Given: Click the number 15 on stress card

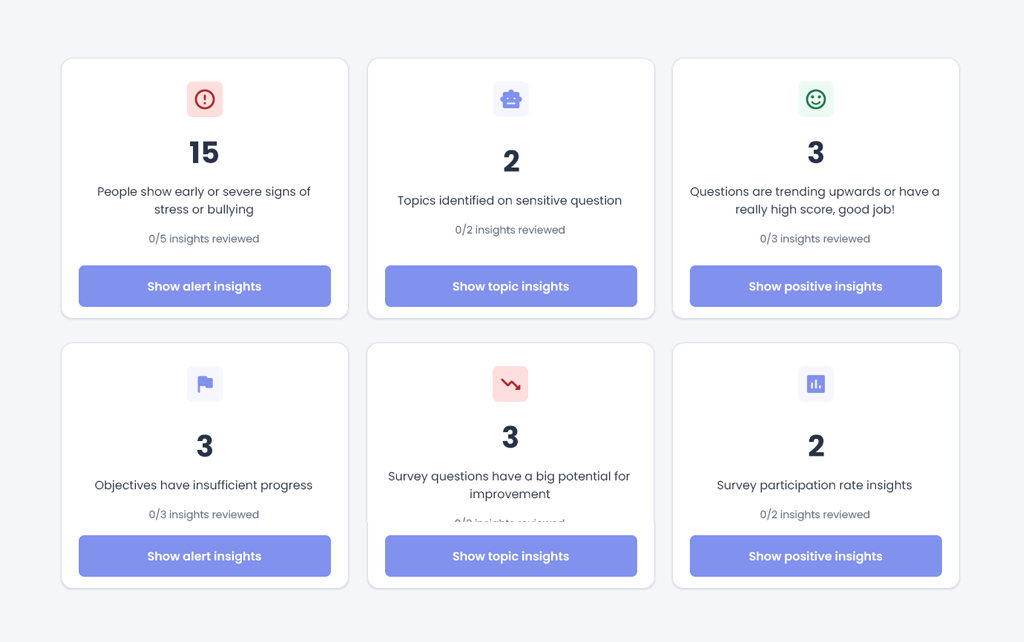Looking at the screenshot, I should [x=204, y=153].
